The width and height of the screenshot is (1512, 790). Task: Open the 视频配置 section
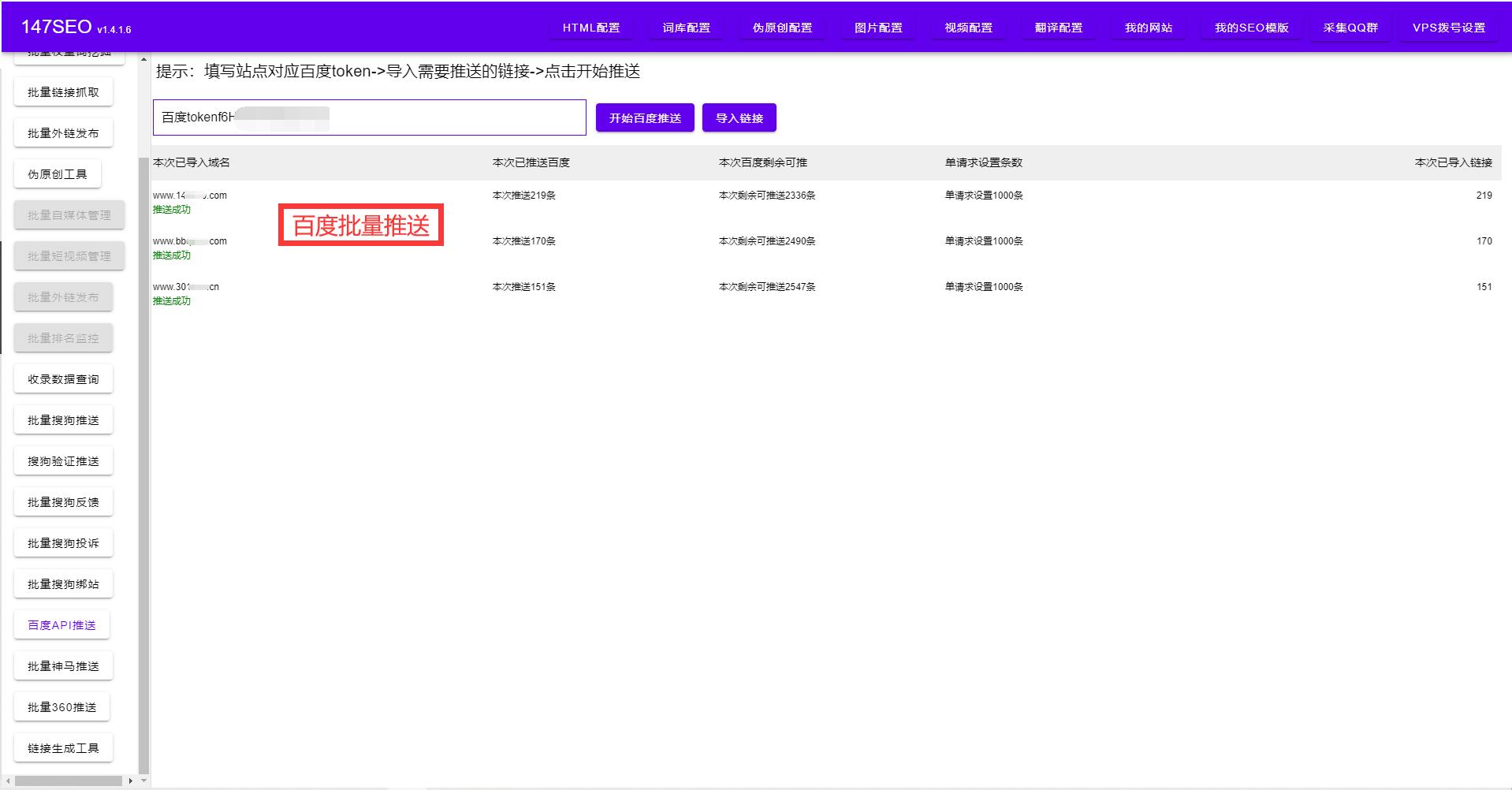967,28
